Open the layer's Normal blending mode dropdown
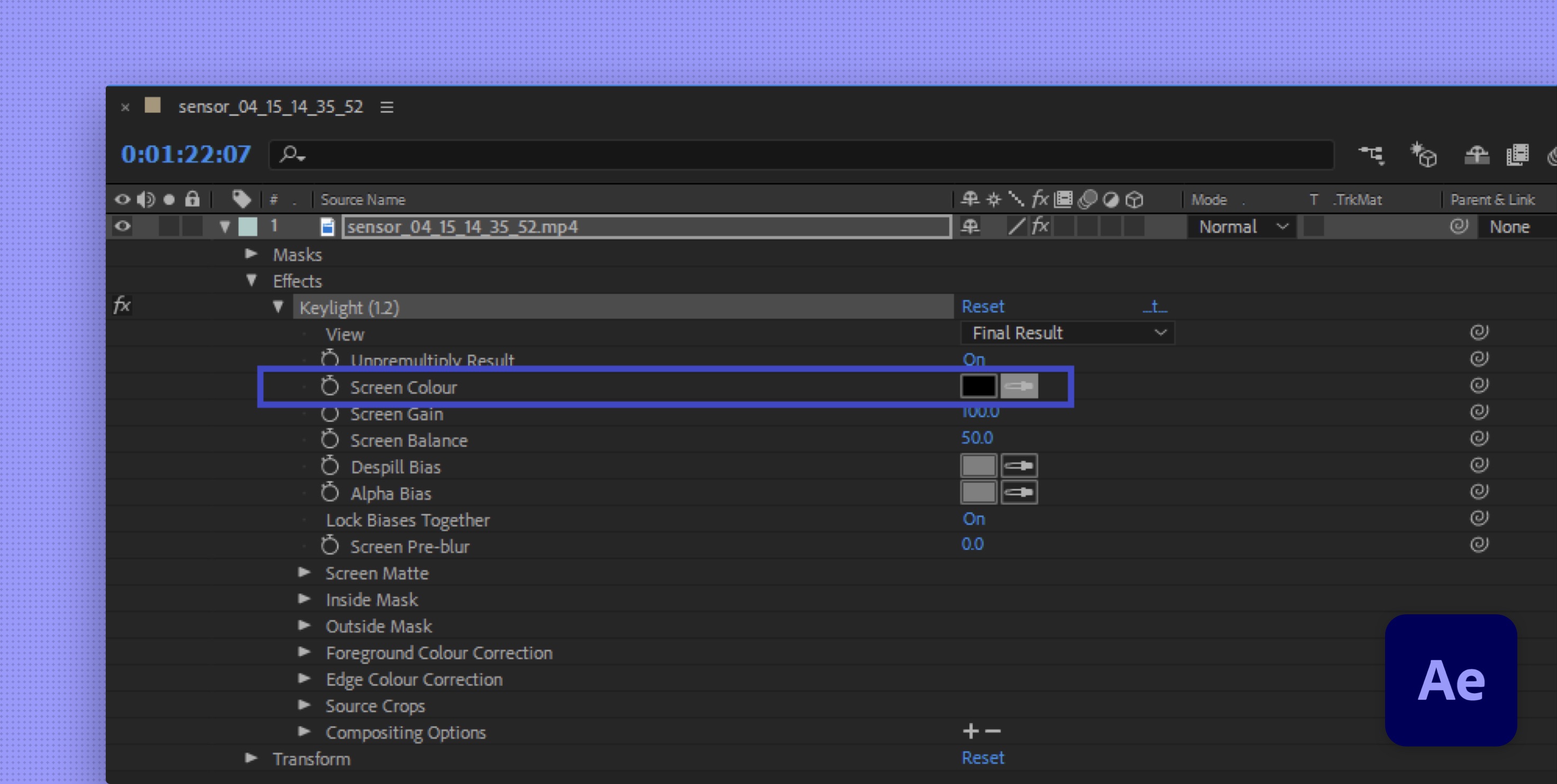 click(1243, 226)
